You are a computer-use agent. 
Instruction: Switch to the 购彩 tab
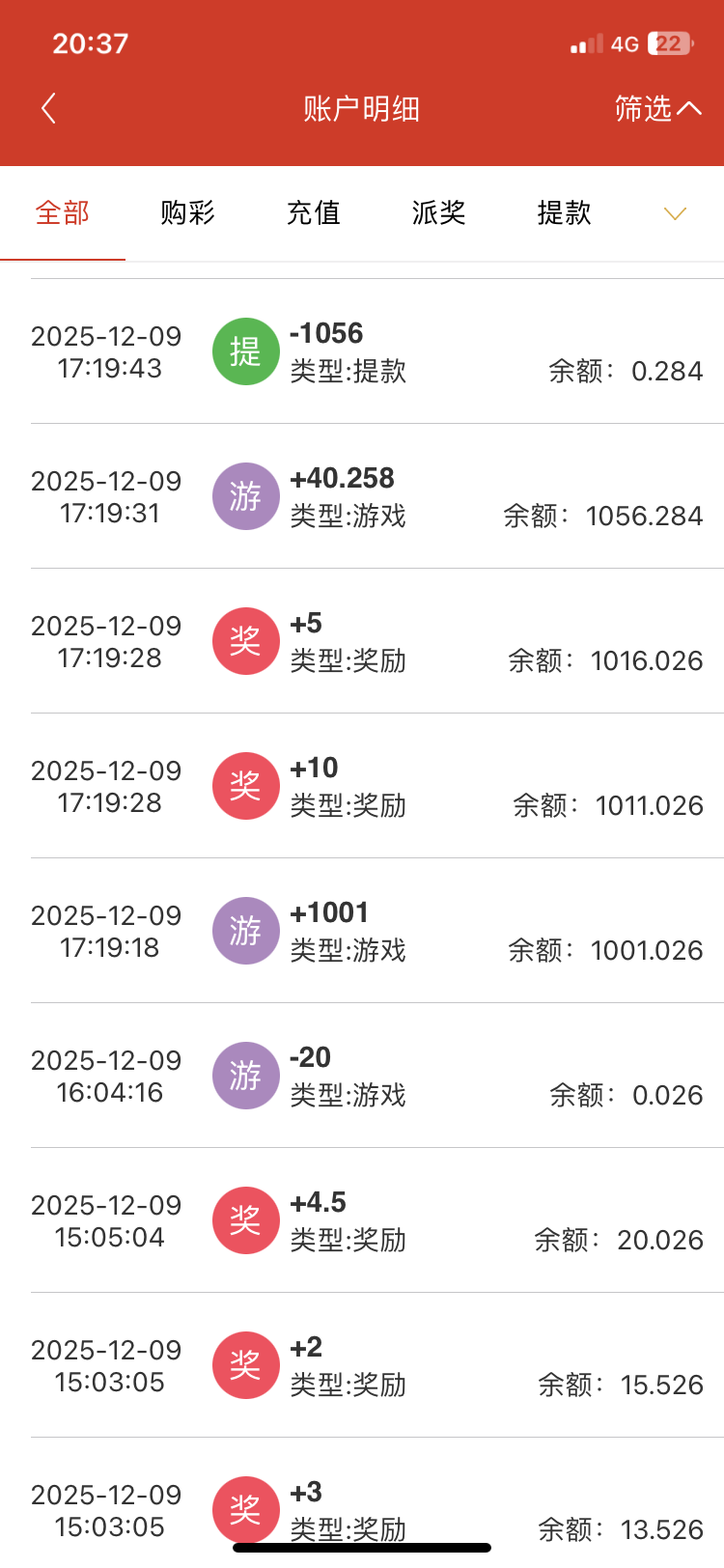click(x=187, y=212)
